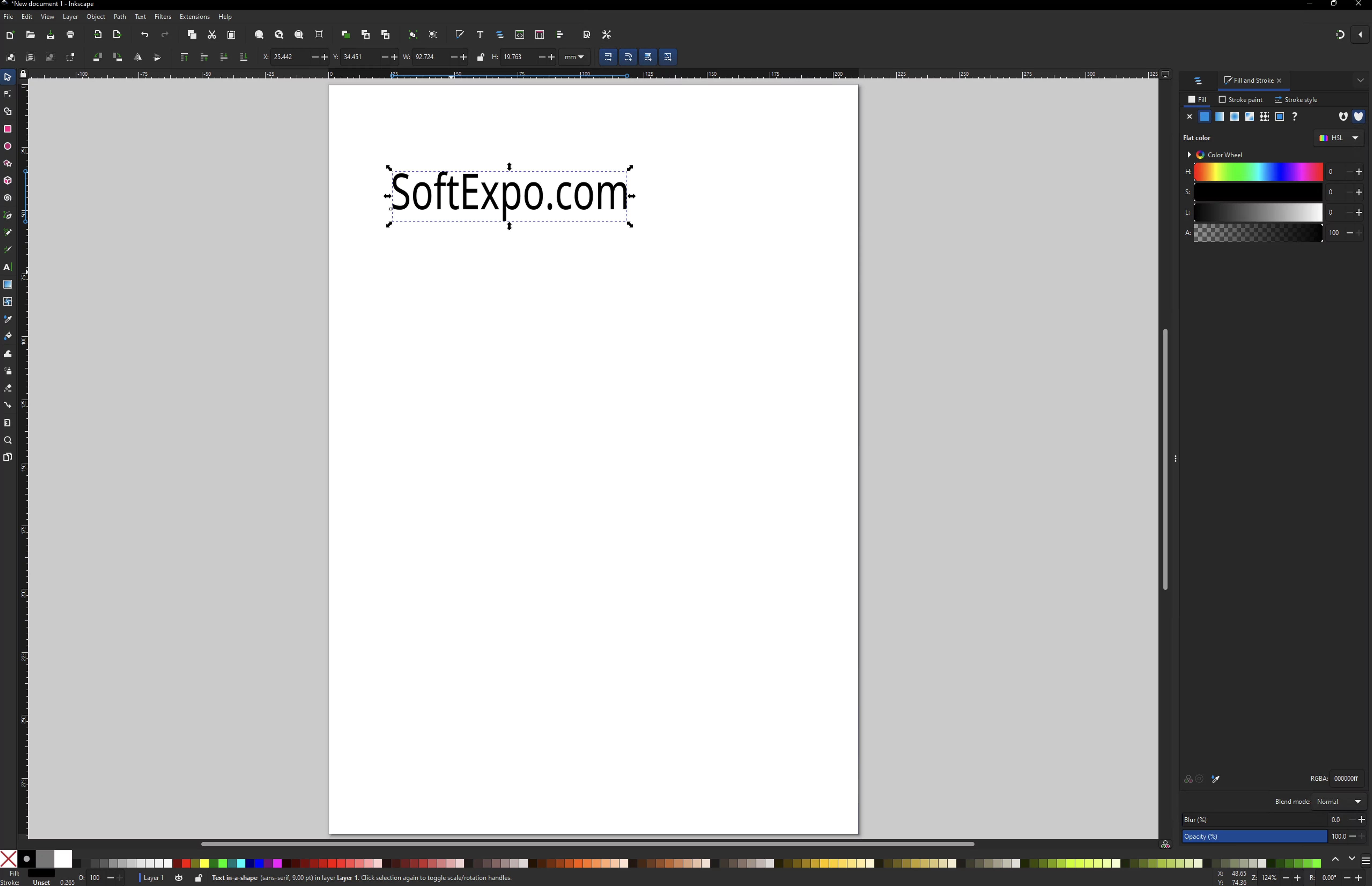The image size is (1372, 886).
Task: Choose the Spiral tool
Action: 8,198
